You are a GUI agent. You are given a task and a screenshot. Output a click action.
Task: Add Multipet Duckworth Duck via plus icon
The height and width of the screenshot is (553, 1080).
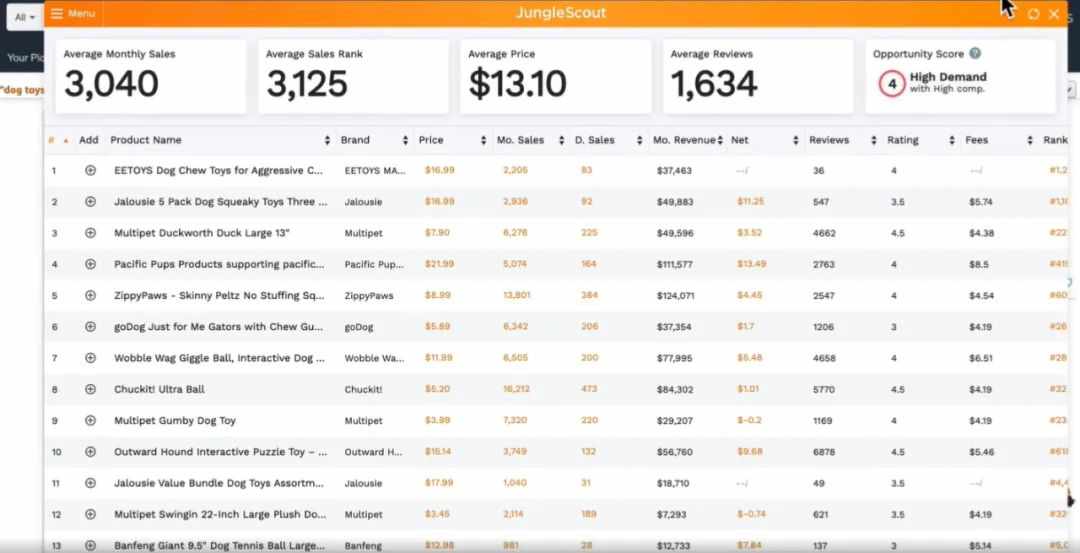coord(90,233)
